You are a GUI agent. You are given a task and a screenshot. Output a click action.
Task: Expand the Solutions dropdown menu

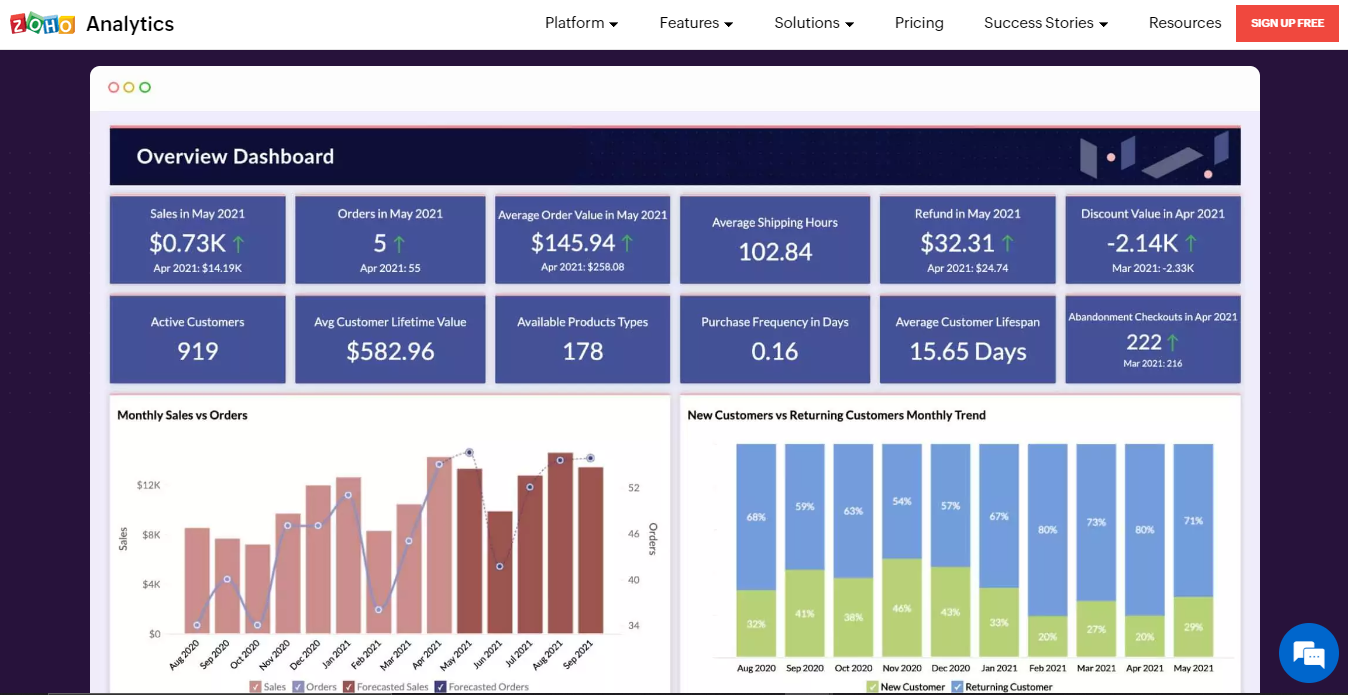pos(814,23)
